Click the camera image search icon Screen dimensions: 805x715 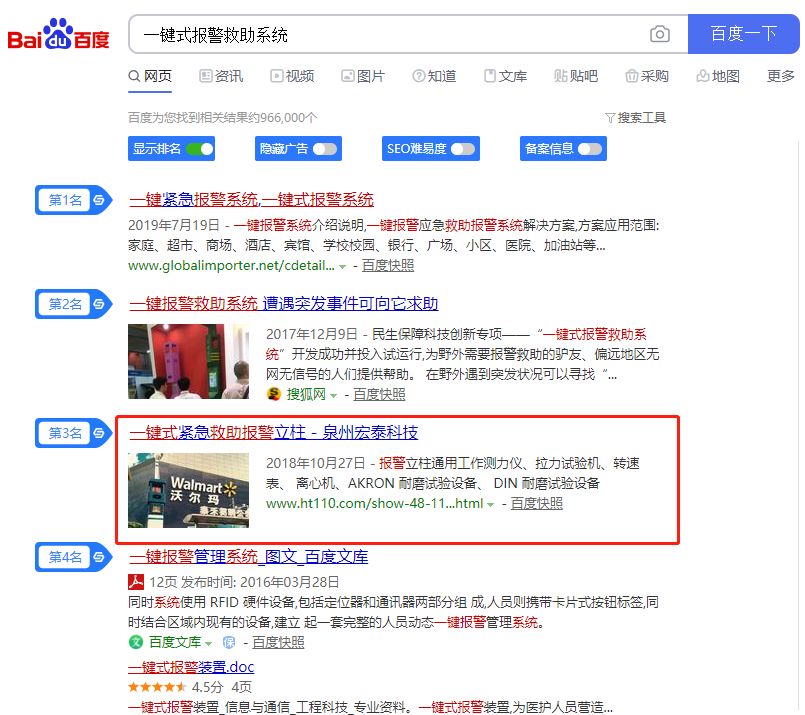pos(660,34)
